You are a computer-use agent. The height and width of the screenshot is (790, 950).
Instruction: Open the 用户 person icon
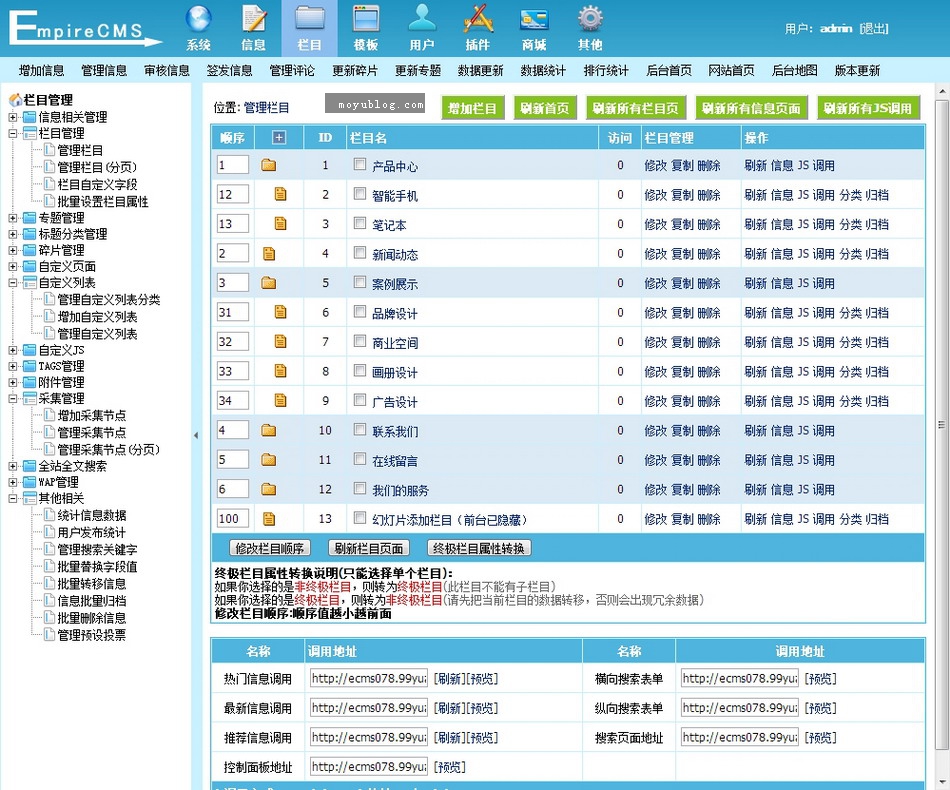point(422,19)
